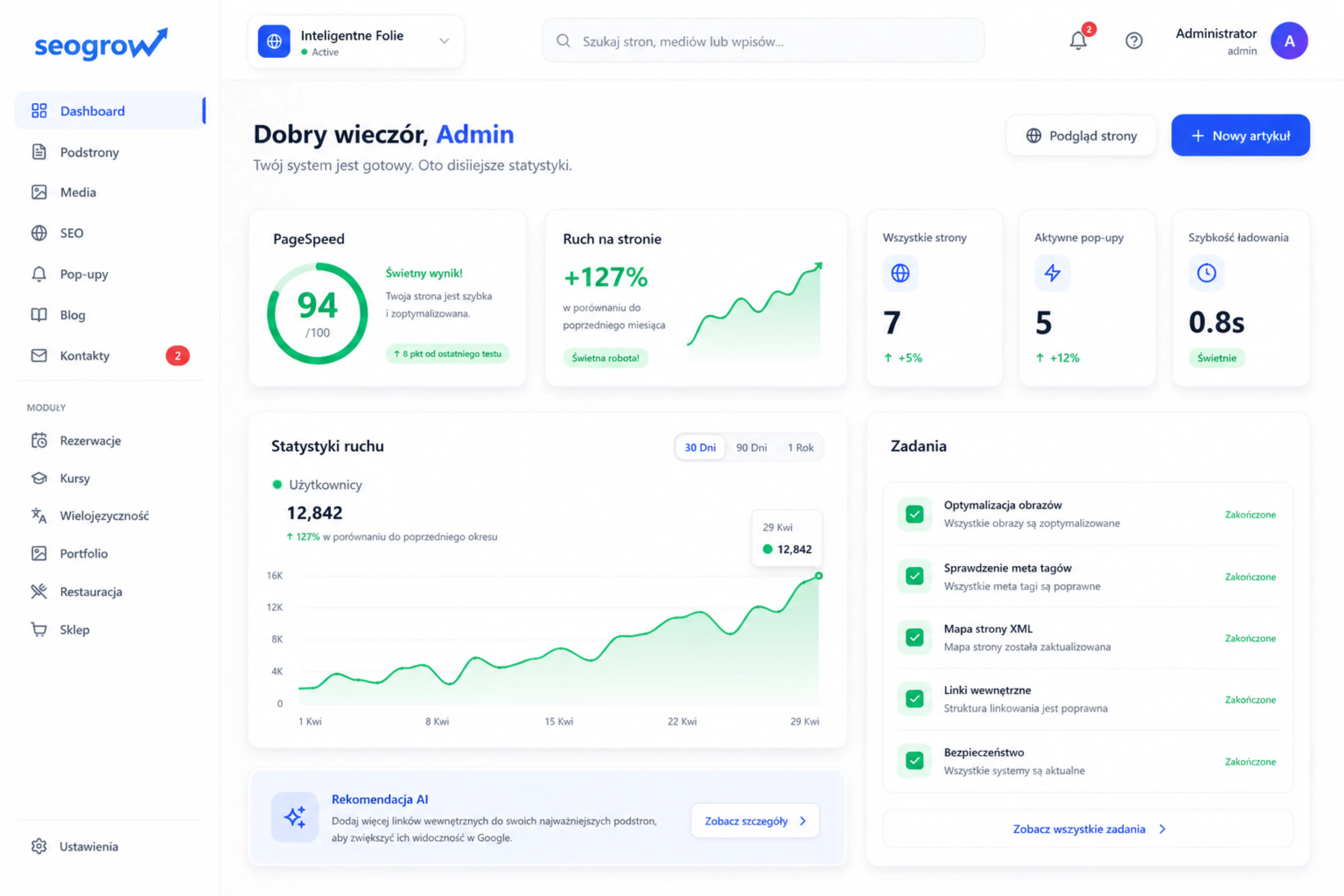This screenshot has height=896, width=1344.
Task: Toggle the Linki wewnętrzne checkbox
Action: click(914, 699)
